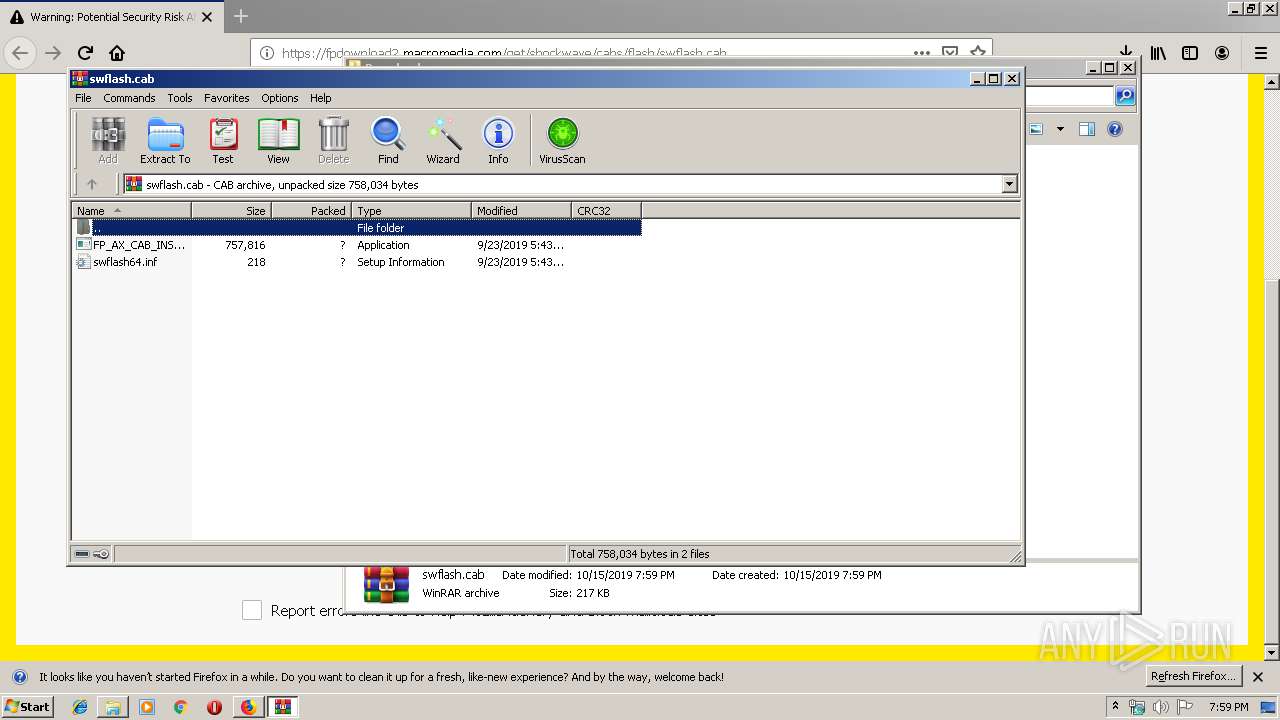Image resolution: width=1280 pixels, height=720 pixels.
Task: Open Chrome from taskbar
Action: coord(180,707)
